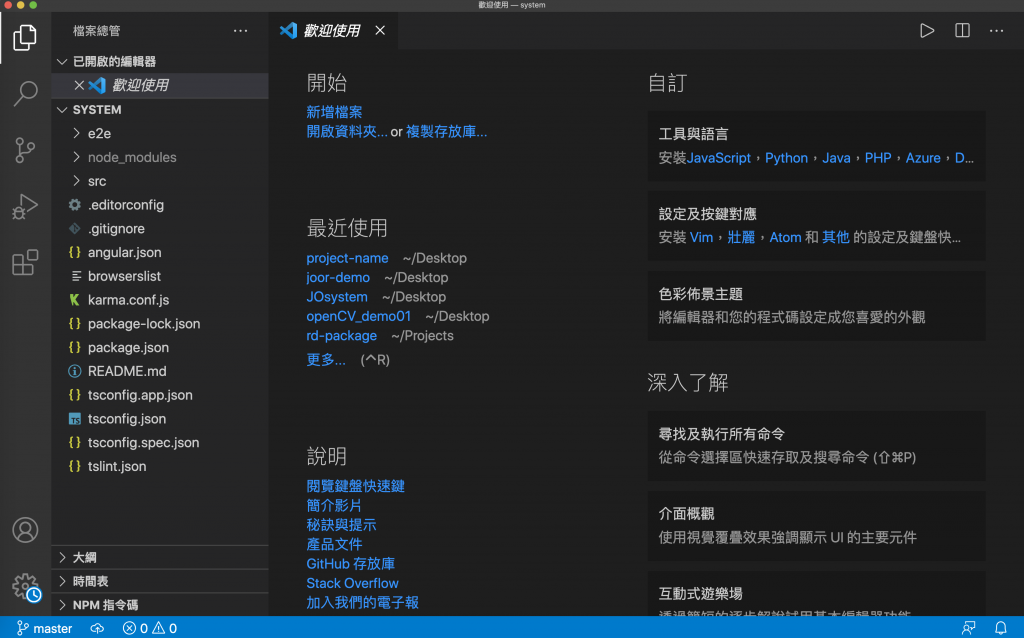1024x638 pixels.
Task: Click the 新增檔案 link
Action: pyautogui.click(x=334, y=112)
